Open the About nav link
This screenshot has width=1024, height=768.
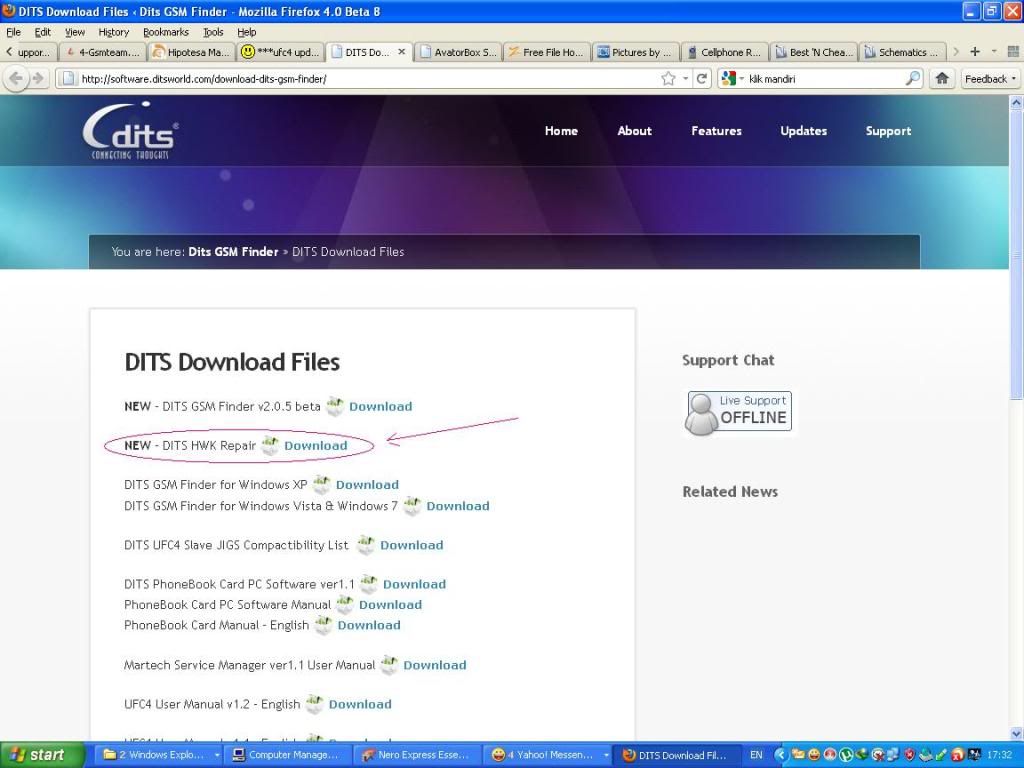coord(635,131)
